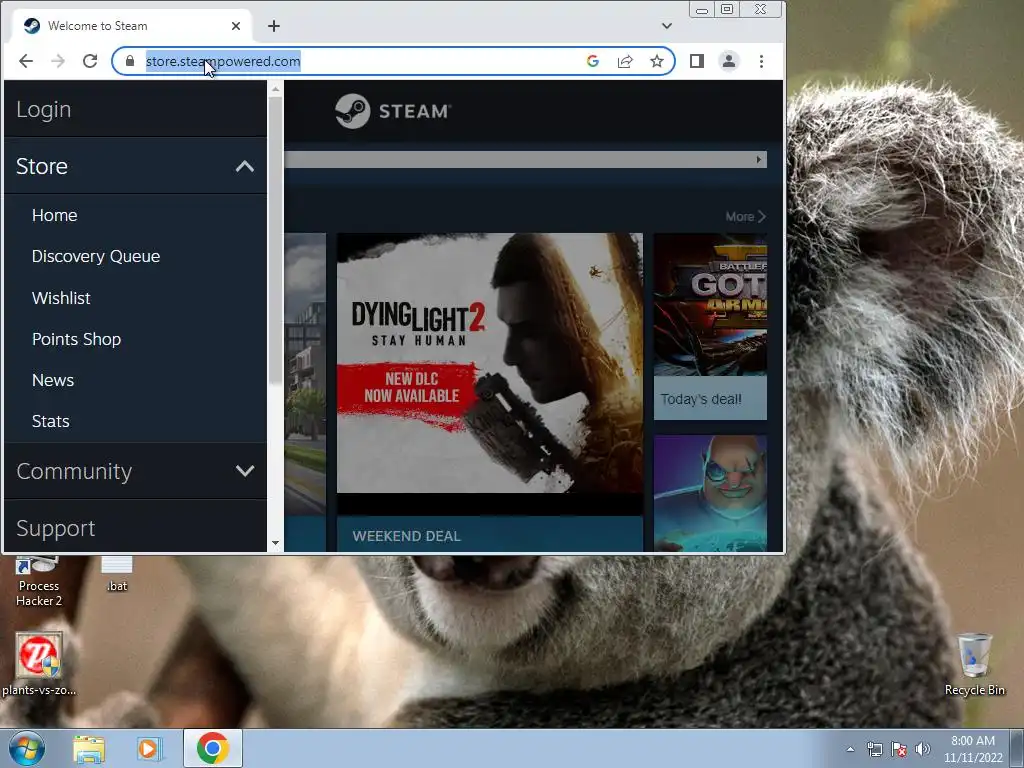Viewport: 1024px width, 768px height.
Task: Click the Action Center flag icon
Action: pos(899,749)
